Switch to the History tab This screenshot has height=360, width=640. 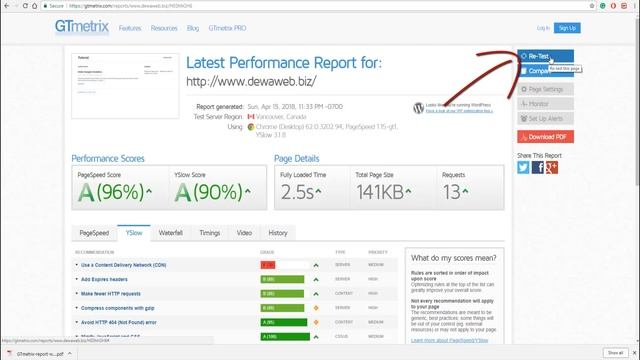pos(278,233)
